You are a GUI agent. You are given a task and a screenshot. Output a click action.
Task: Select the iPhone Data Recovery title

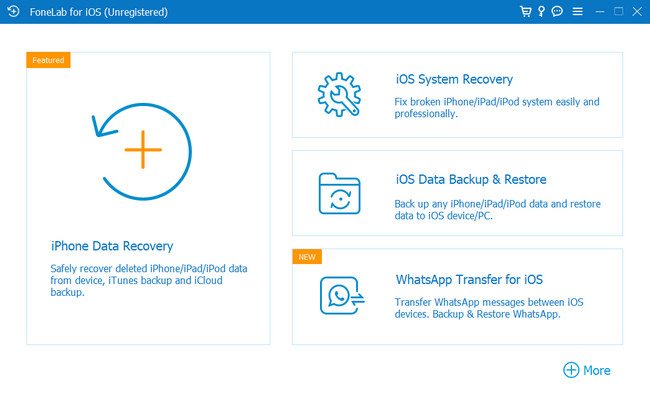coord(112,246)
